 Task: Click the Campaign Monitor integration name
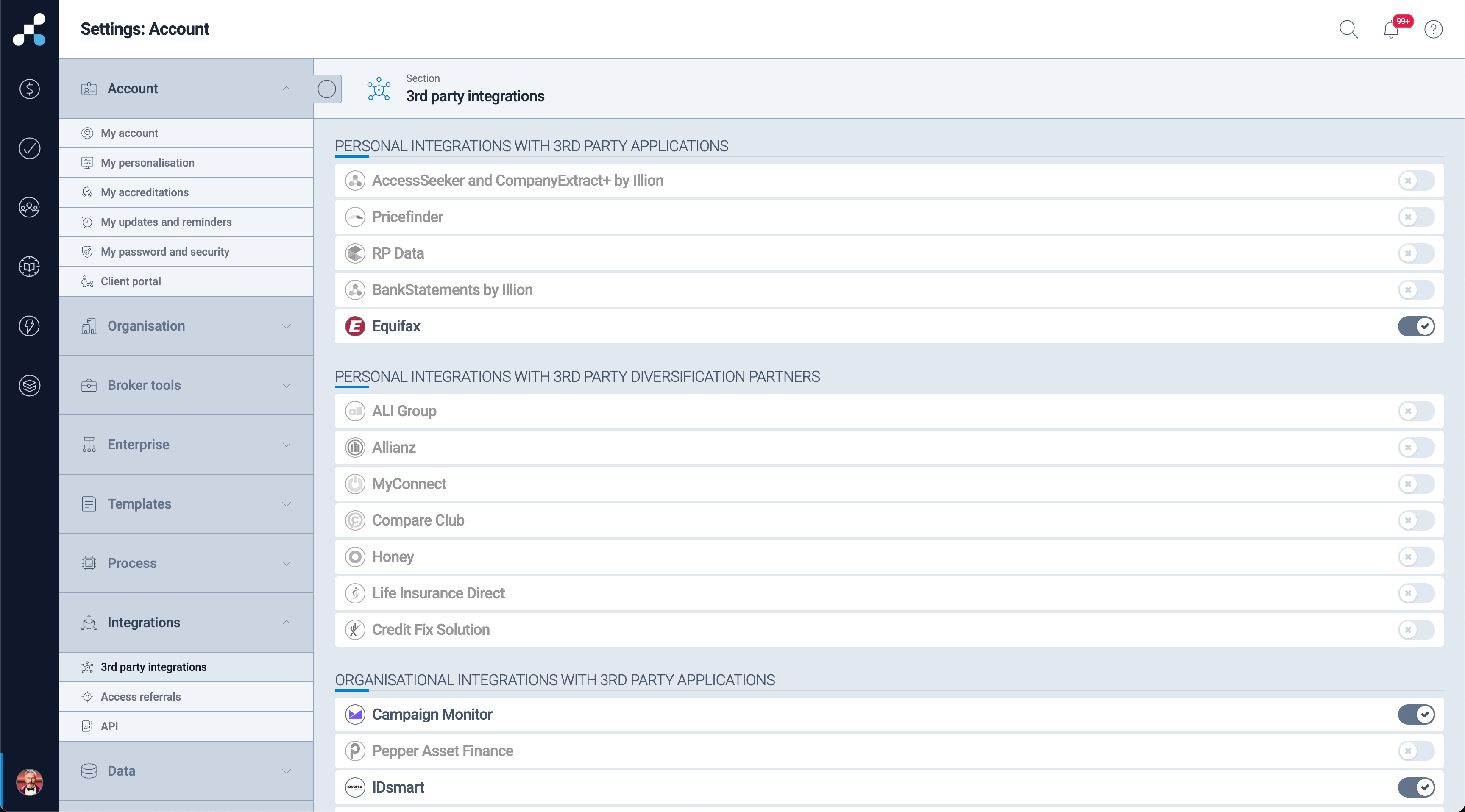click(x=432, y=714)
